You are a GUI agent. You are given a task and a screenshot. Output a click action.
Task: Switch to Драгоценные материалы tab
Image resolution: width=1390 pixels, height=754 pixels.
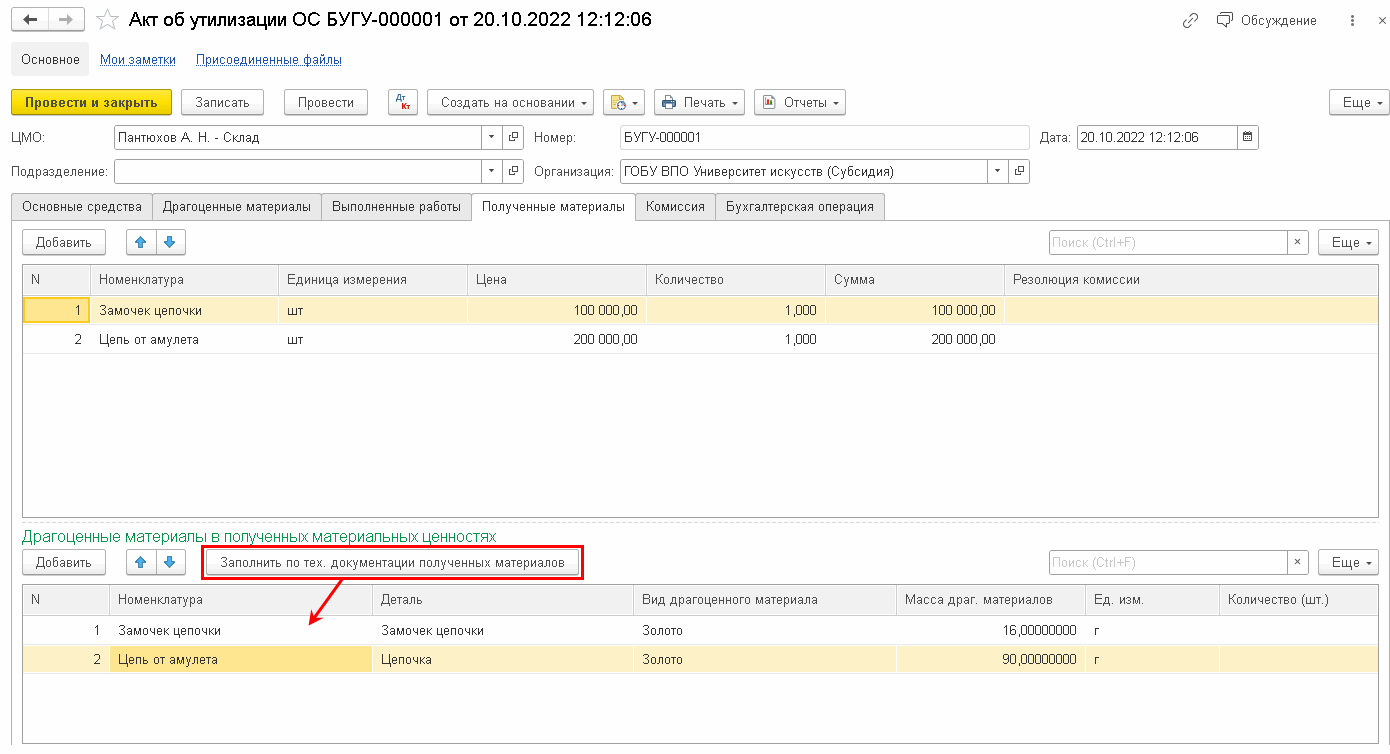[237, 207]
